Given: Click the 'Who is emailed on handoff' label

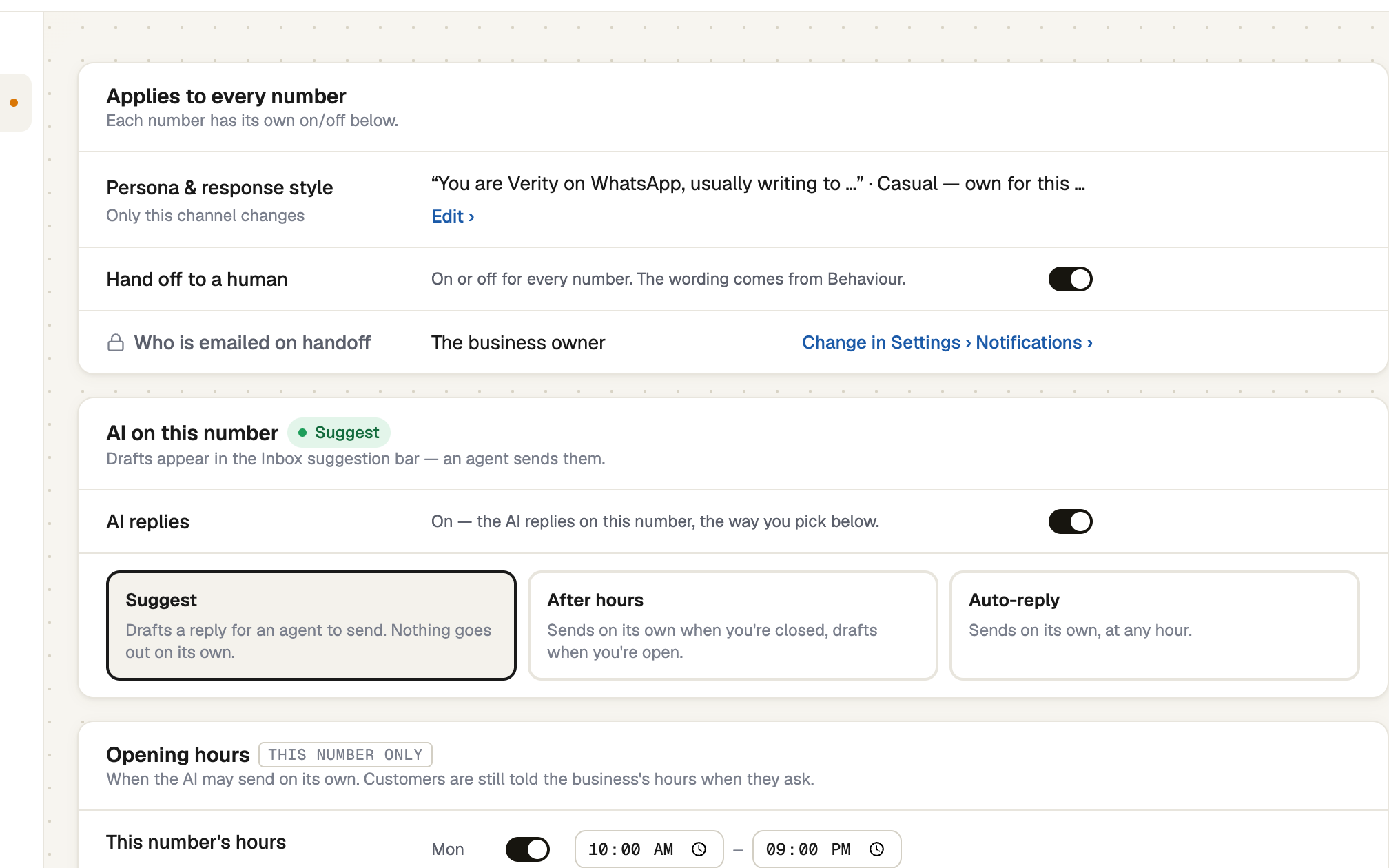Looking at the screenshot, I should (x=252, y=342).
